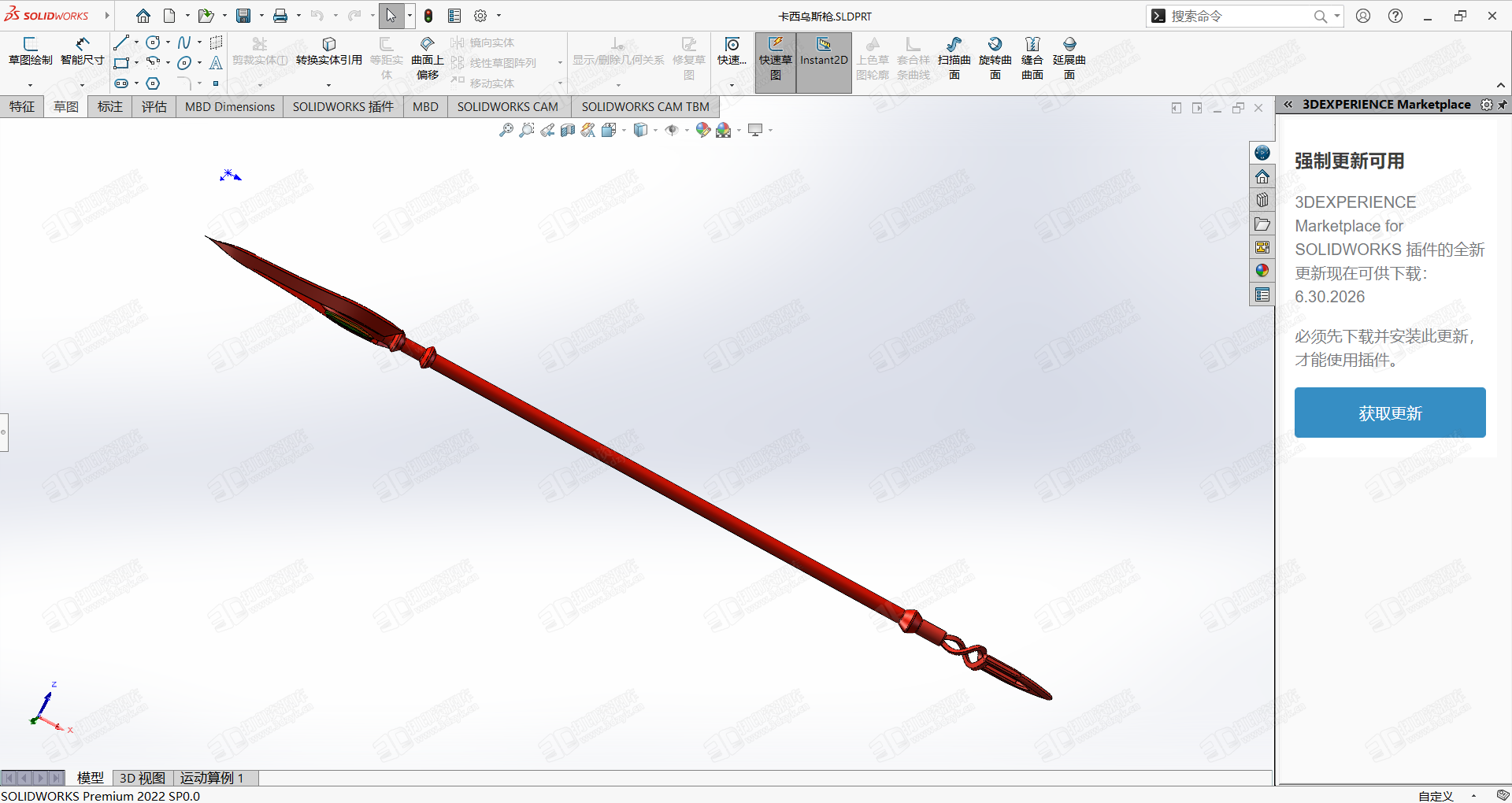Expand the Options gear dropdown arrow

point(498,16)
